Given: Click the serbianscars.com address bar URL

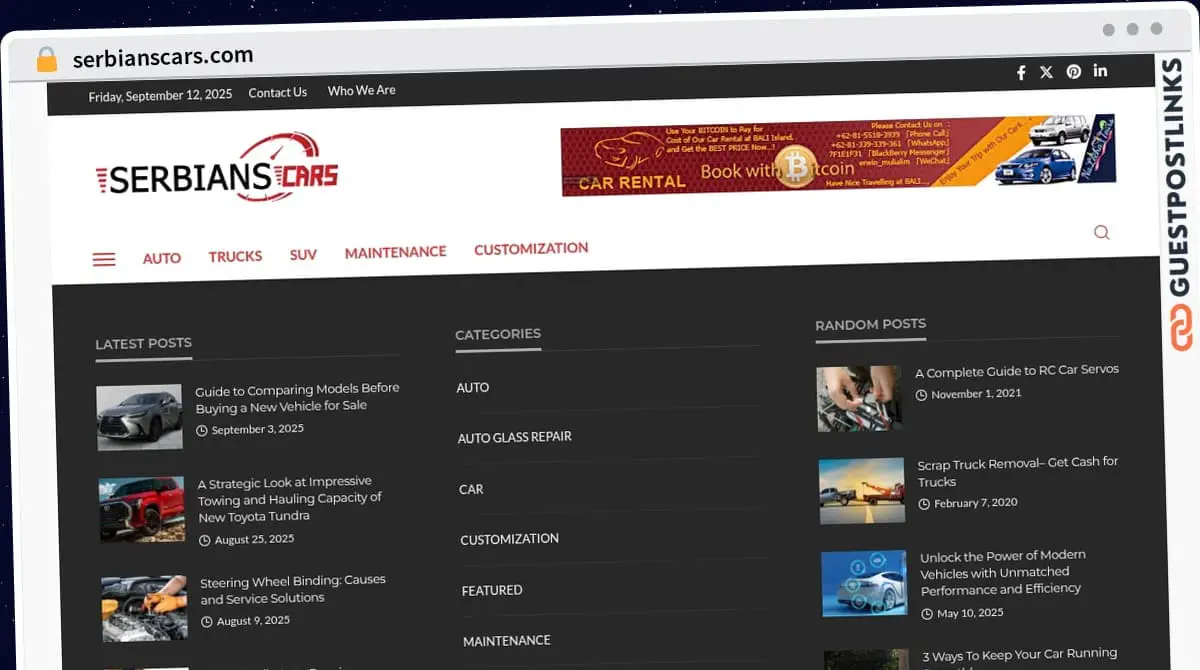Looking at the screenshot, I should (x=163, y=57).
